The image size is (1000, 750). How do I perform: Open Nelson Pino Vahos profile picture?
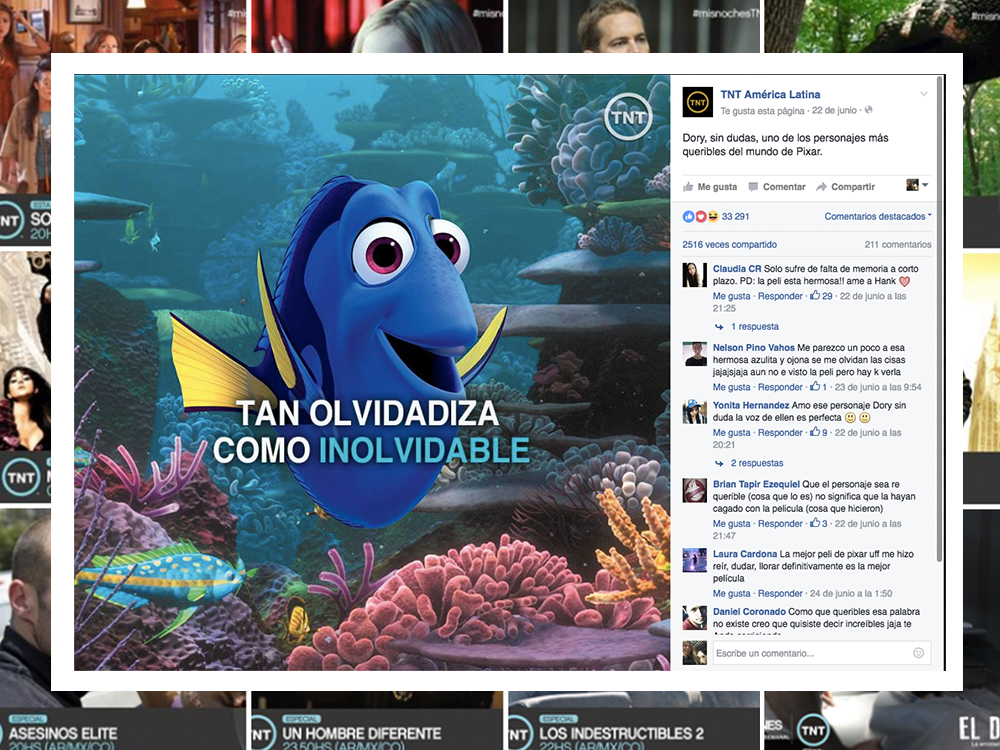(x=695, y=353)
